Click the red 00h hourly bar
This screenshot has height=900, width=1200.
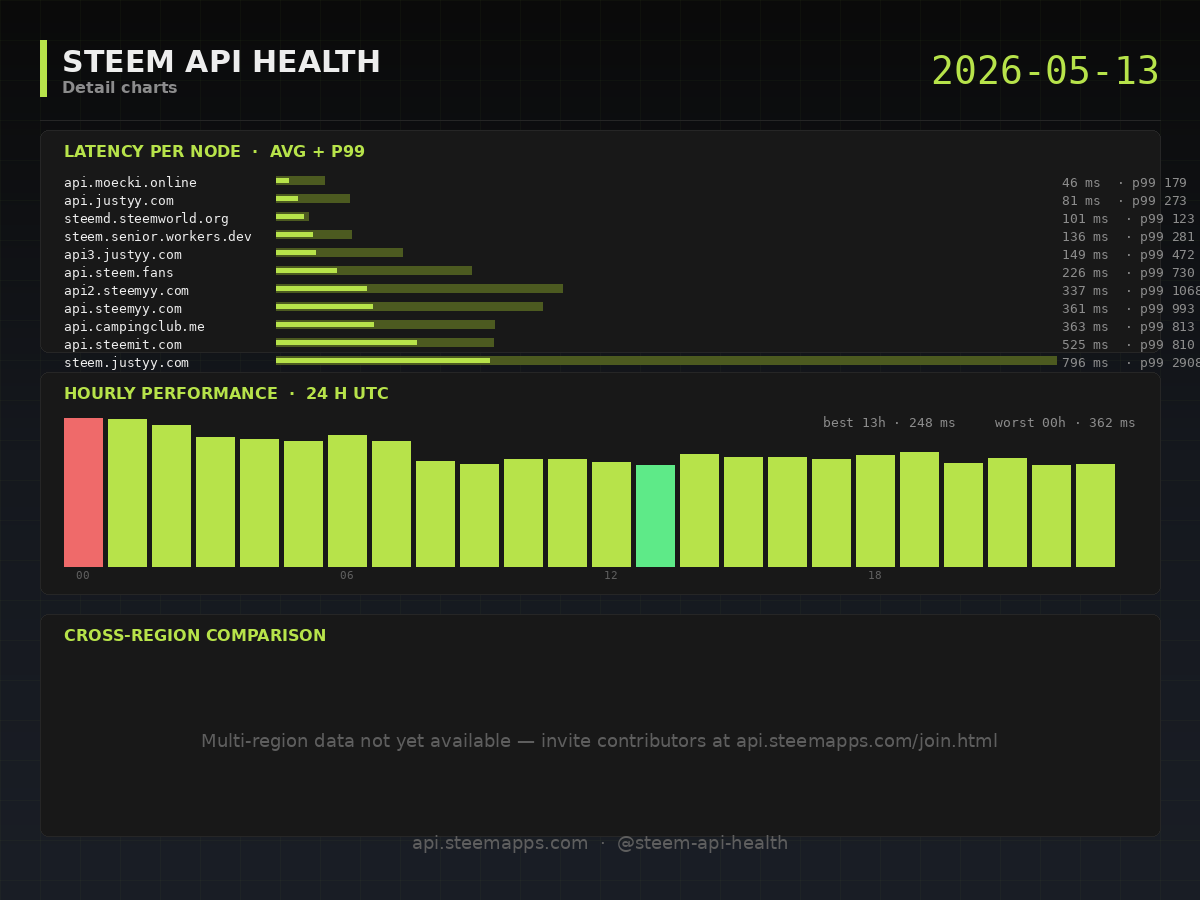coord(83,492)
